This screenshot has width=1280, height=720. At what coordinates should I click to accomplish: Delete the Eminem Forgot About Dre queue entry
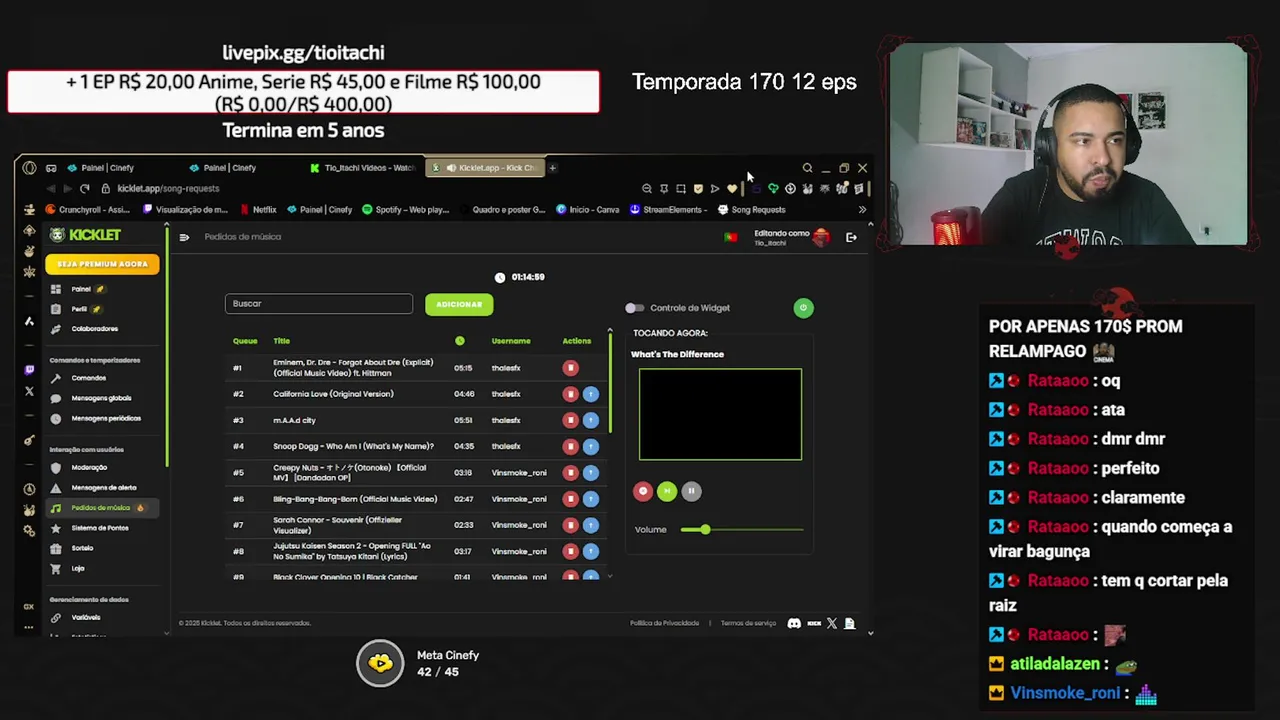click(571, 368)
